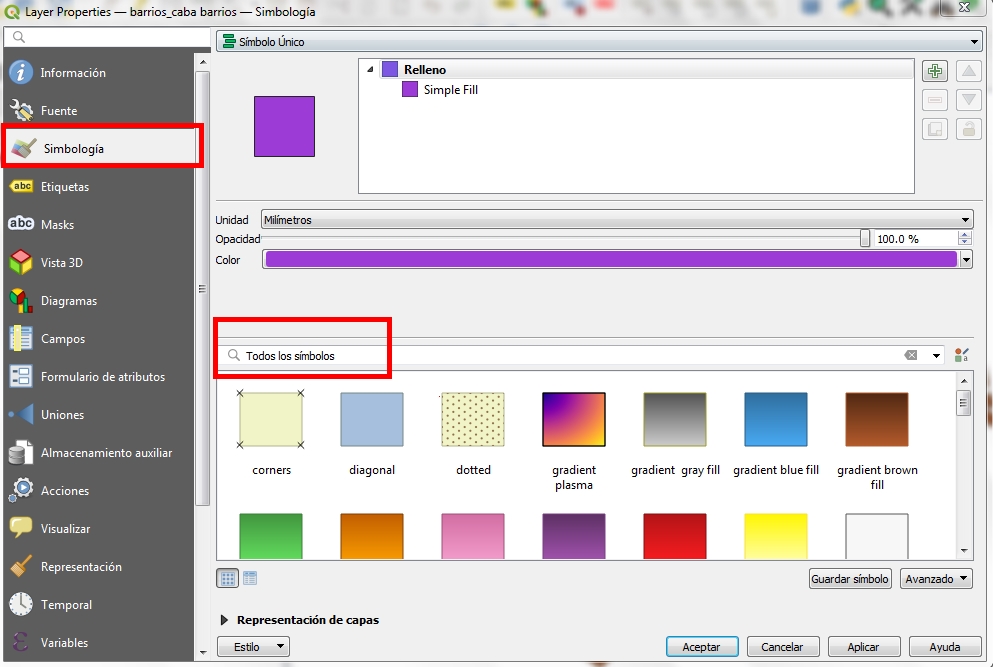The height and width of the screenshot is (667, 993).
Task: Open the Símbolo Único renderer dropdown
Action: 599,42
